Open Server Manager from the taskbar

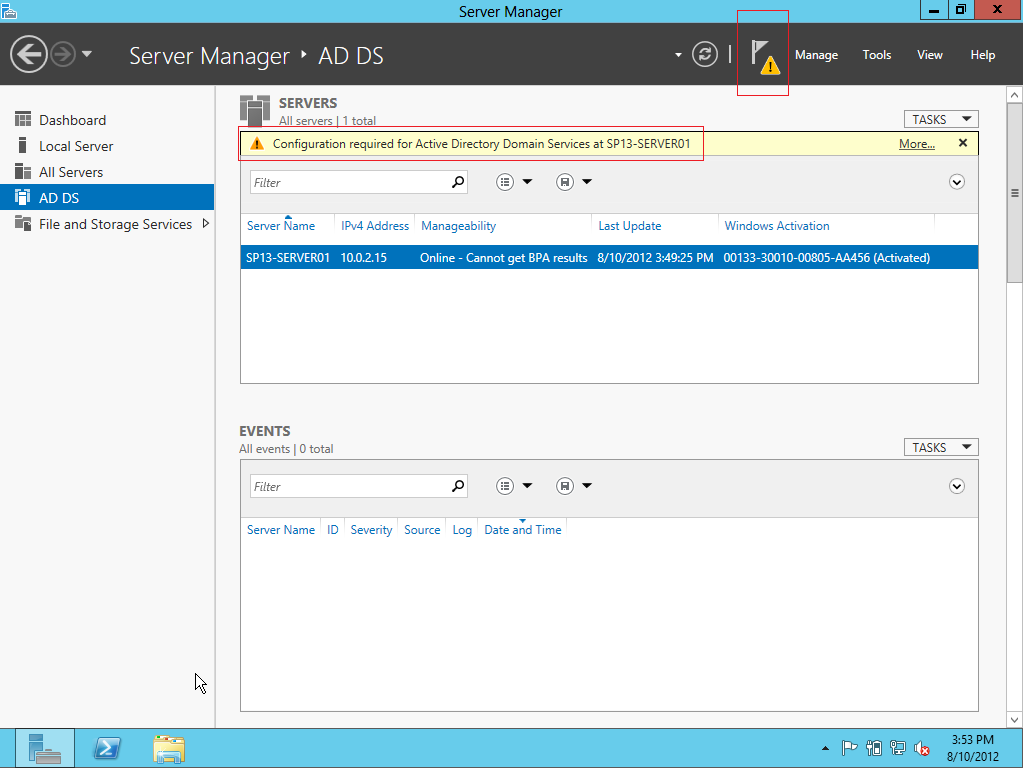pos(44,748)
